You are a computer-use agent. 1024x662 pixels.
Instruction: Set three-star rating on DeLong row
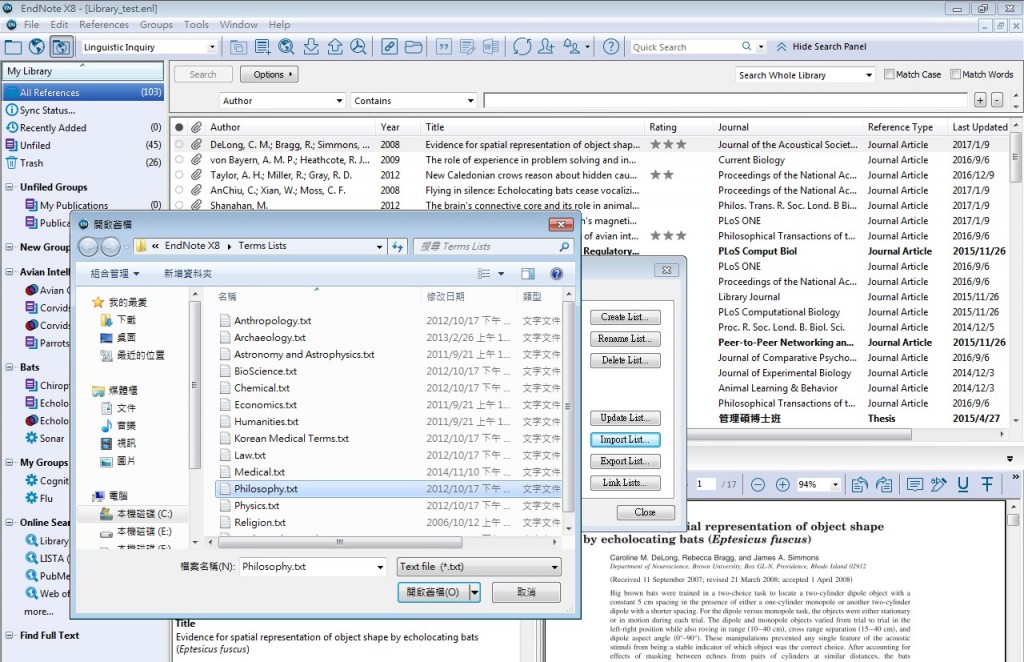click(x=681, y=145)
